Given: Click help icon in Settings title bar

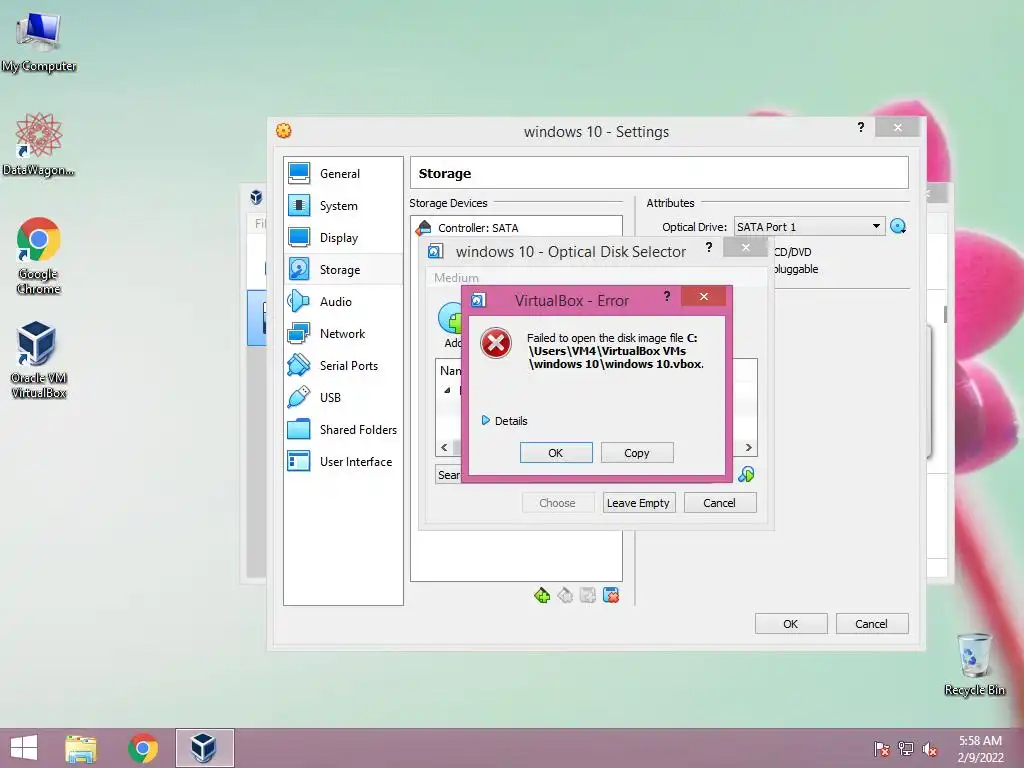Looking at the screenshot, I should point(861,127).
